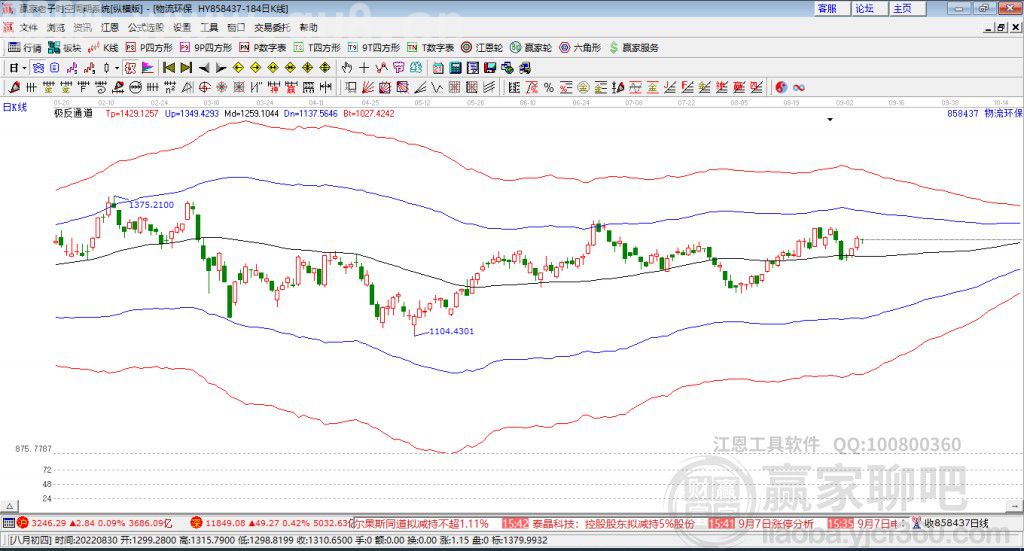
Task: Open the 浏览 menu
Action: tap(56, 27)
